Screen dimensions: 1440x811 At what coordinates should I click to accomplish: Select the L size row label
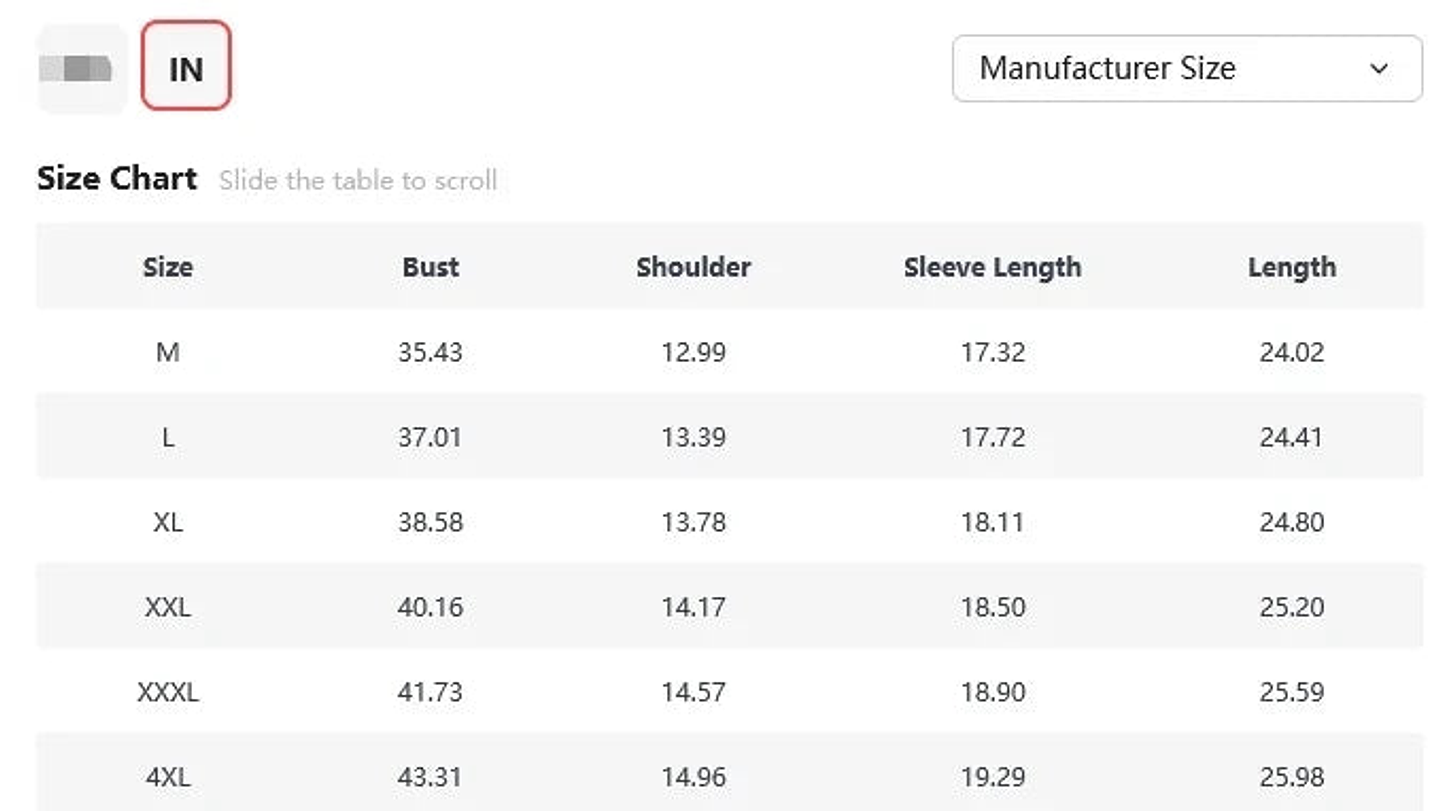click(x=168, y=437)
